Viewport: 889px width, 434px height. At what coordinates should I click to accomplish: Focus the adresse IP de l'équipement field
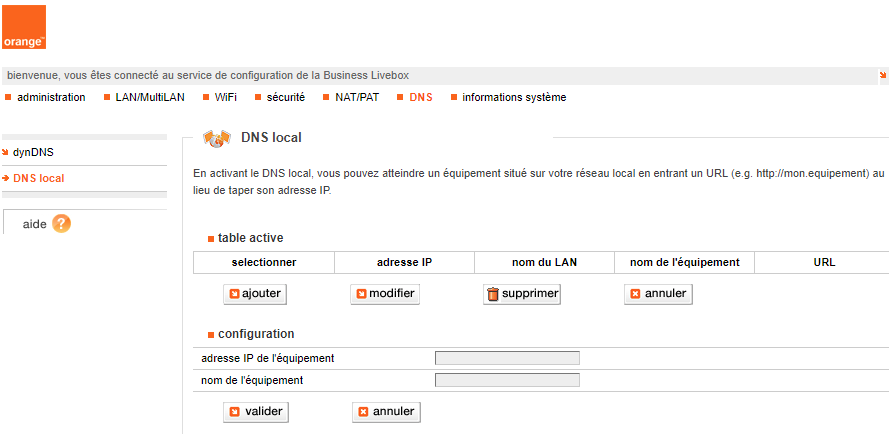(507, 358)
